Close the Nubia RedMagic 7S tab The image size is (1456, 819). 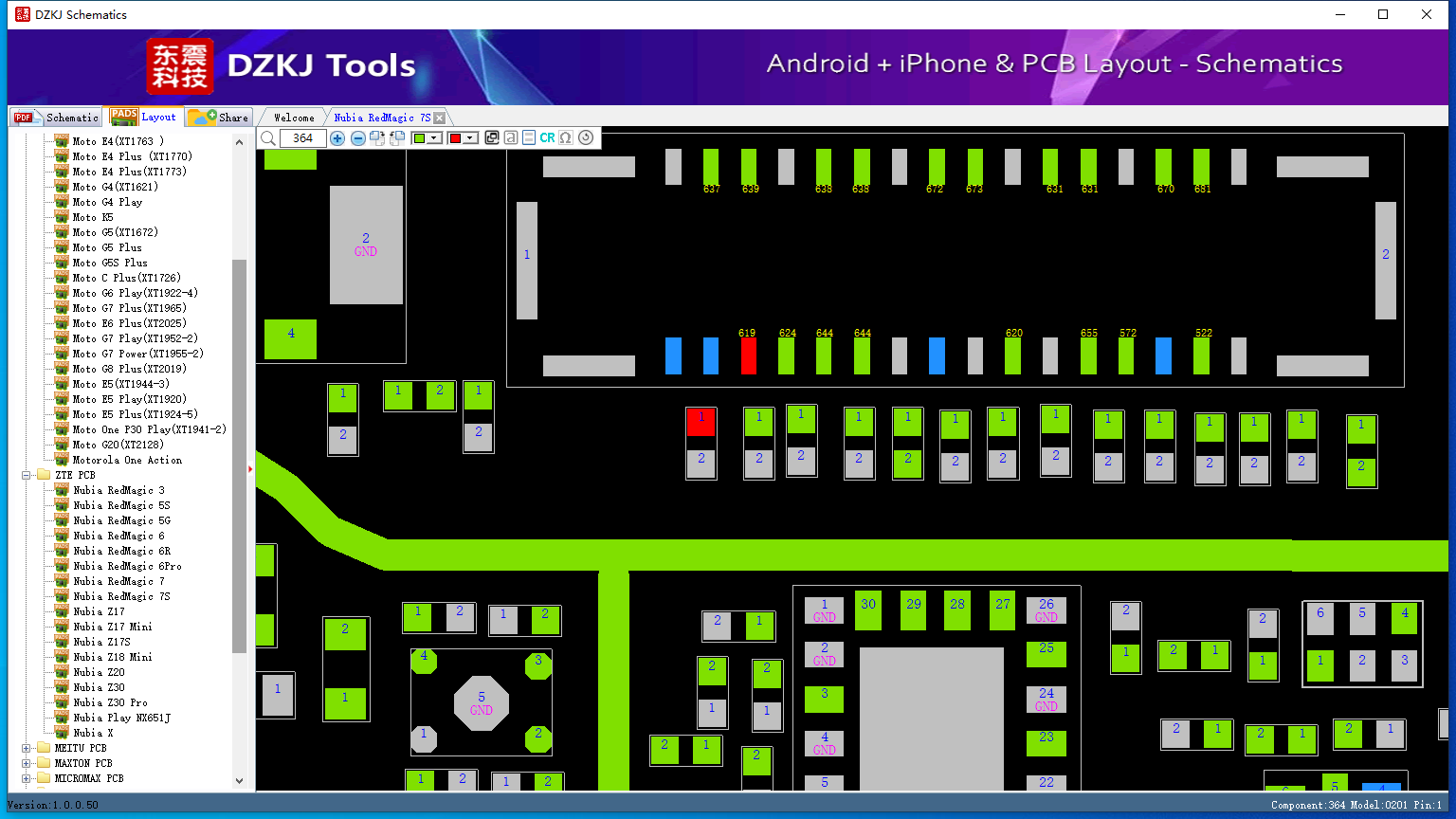coord(439,118)
